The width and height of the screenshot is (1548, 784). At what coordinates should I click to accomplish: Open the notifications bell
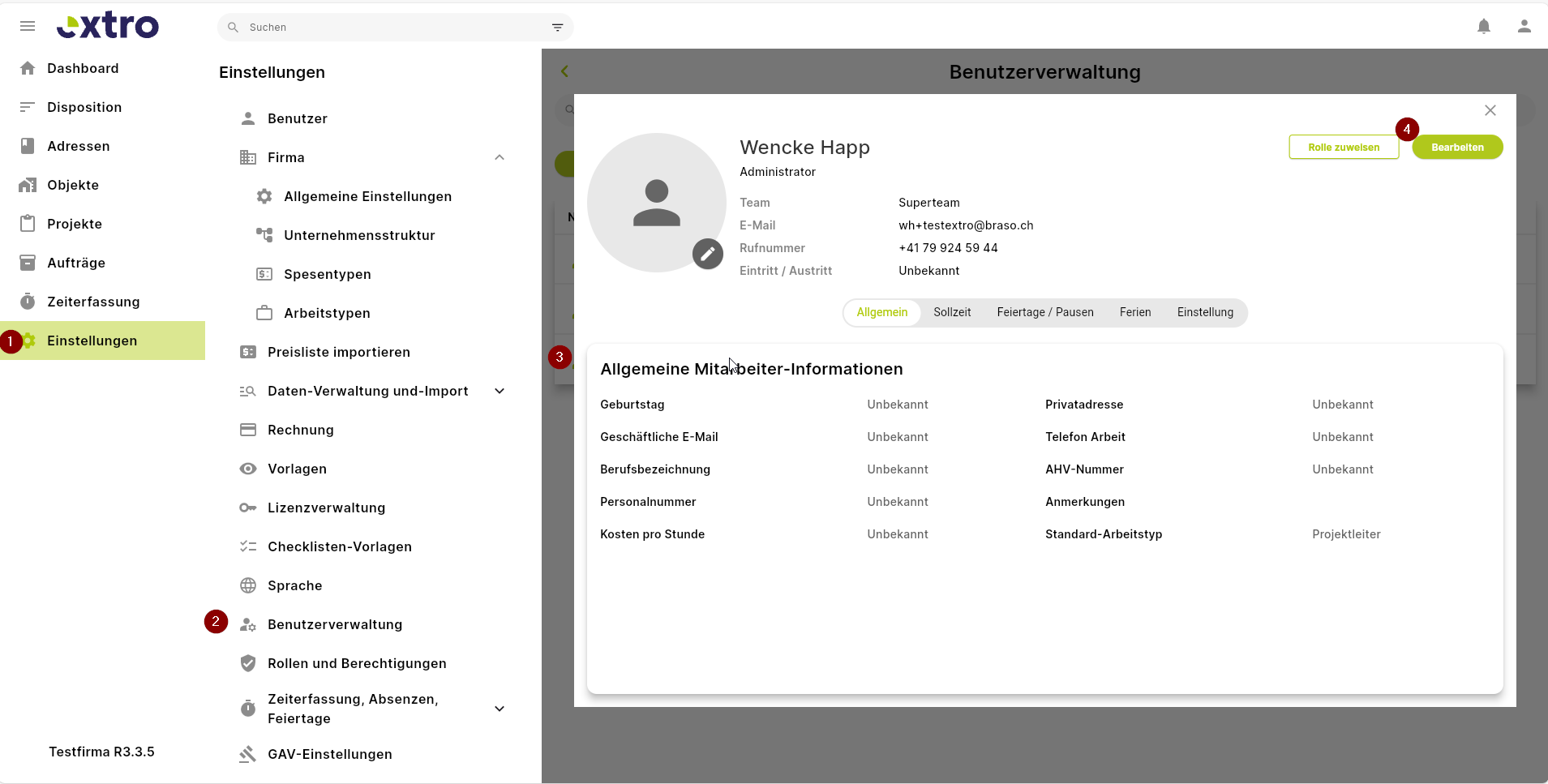[x=1484, y=27]
